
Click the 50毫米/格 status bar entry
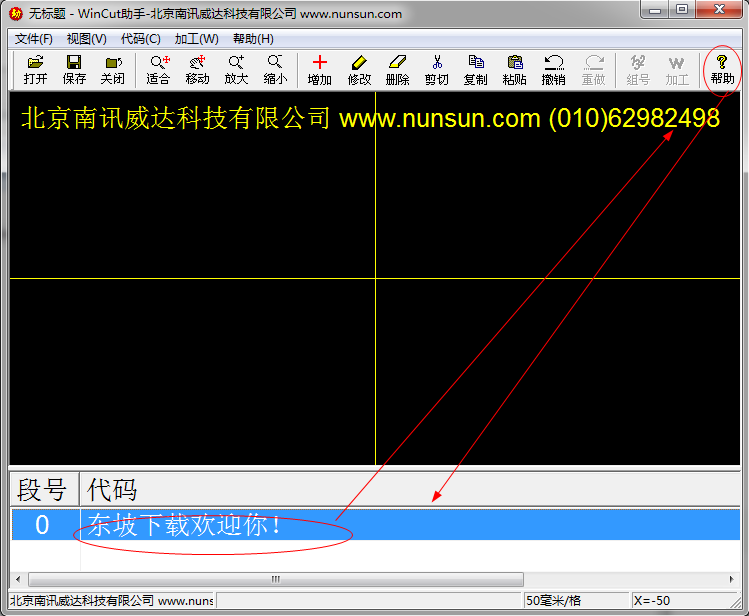coord(576,600)
